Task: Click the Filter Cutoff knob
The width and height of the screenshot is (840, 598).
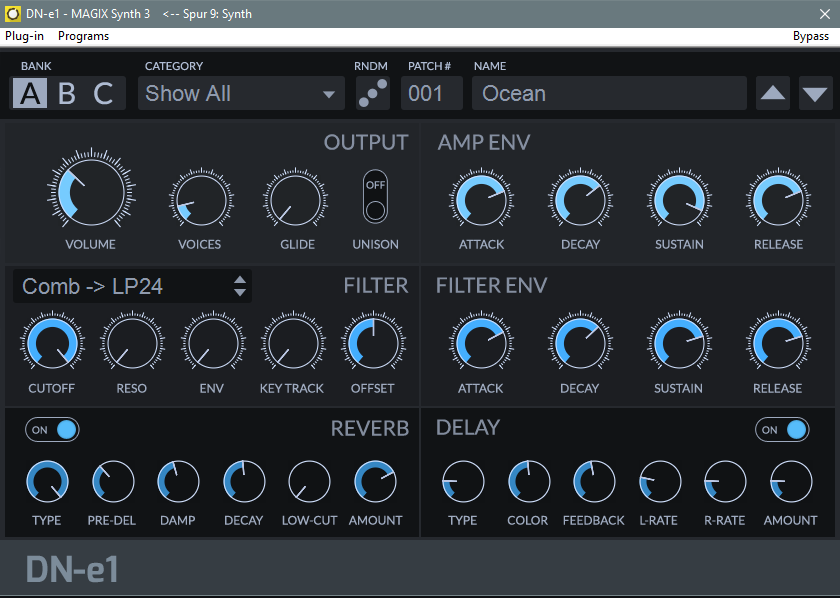Action: point(52,343)
